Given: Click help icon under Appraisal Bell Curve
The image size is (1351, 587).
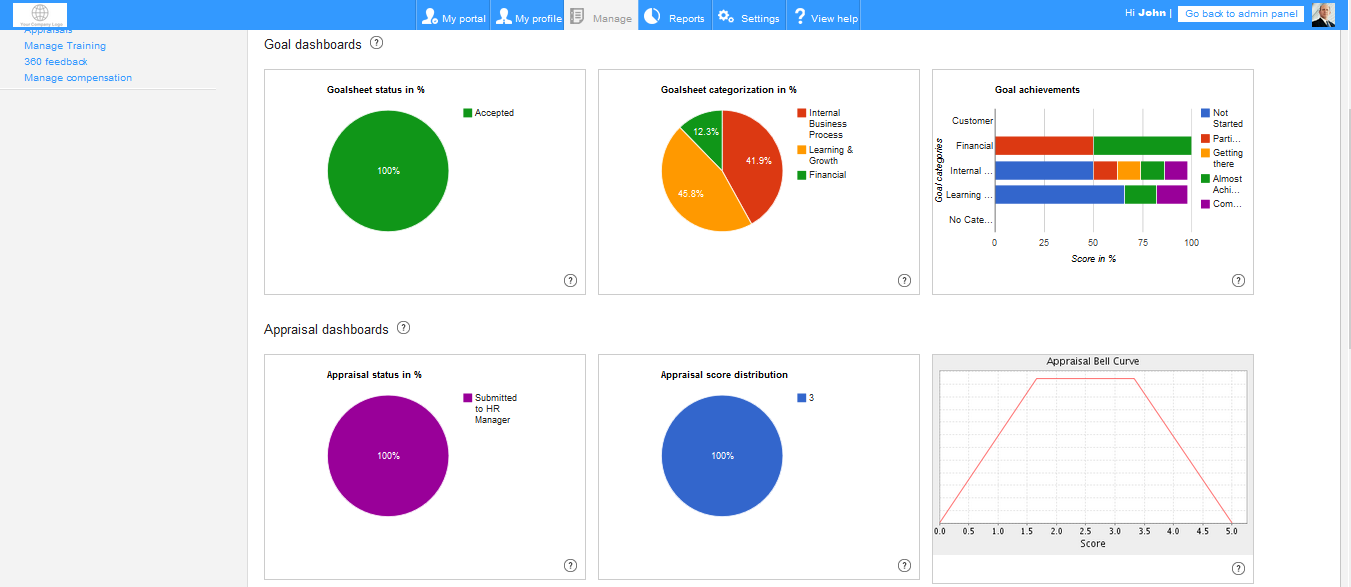Looking at the screenshot, I should pyautogui.click(x=1238, y=568).
